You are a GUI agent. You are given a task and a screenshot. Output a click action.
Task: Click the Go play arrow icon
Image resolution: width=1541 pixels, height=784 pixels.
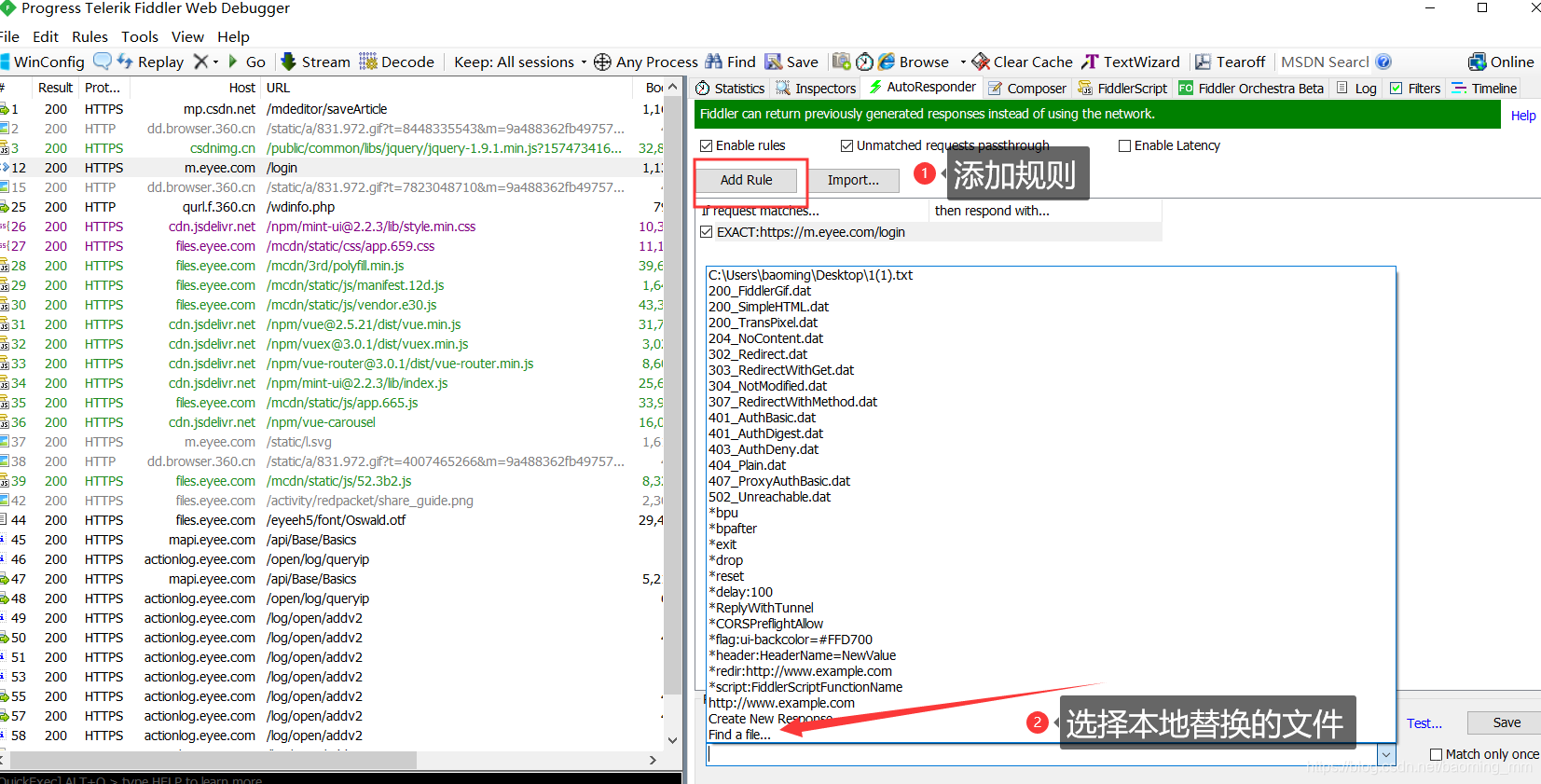(x=233, y=62)
